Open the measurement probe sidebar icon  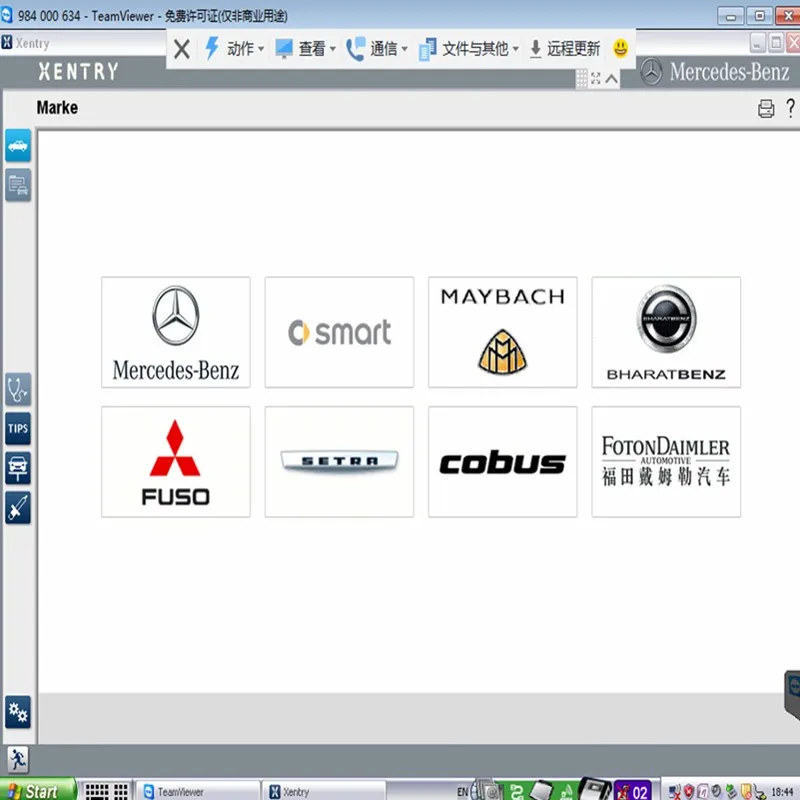coord(18,508)
